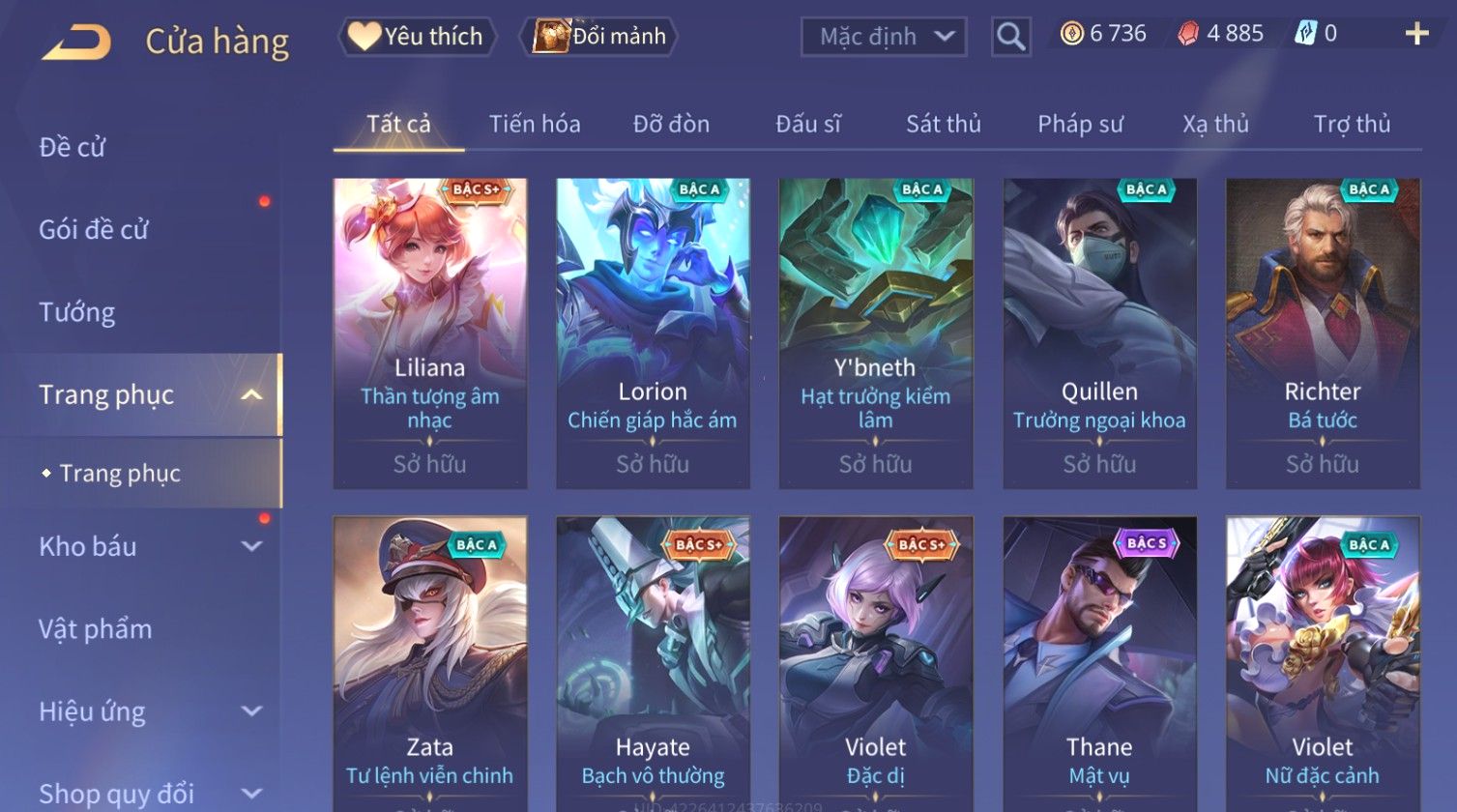Open the Mặc định sort dropdown
This screenshot has width=1457, height=812.
884,37
